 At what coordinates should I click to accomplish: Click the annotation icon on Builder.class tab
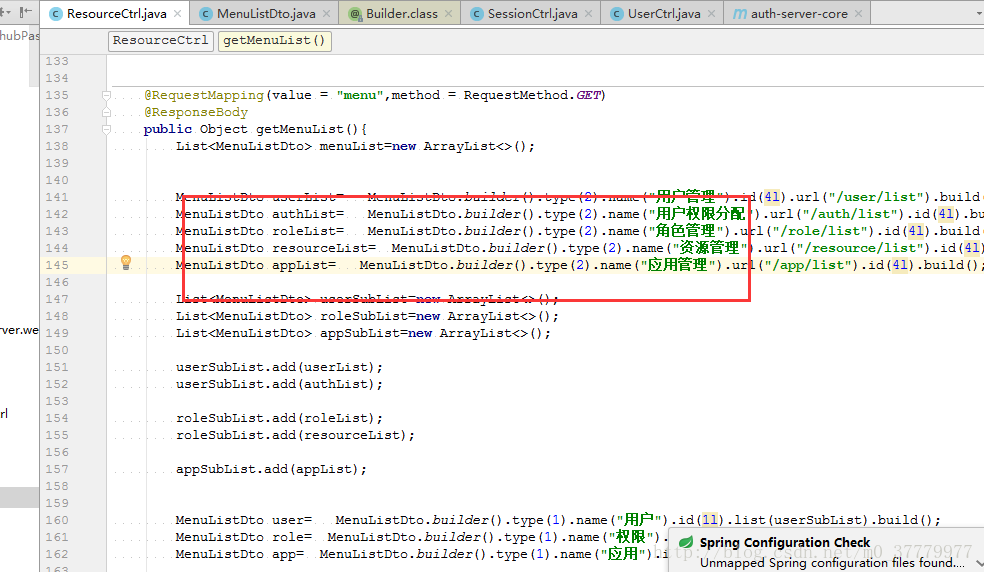click(x=355, y=14)
